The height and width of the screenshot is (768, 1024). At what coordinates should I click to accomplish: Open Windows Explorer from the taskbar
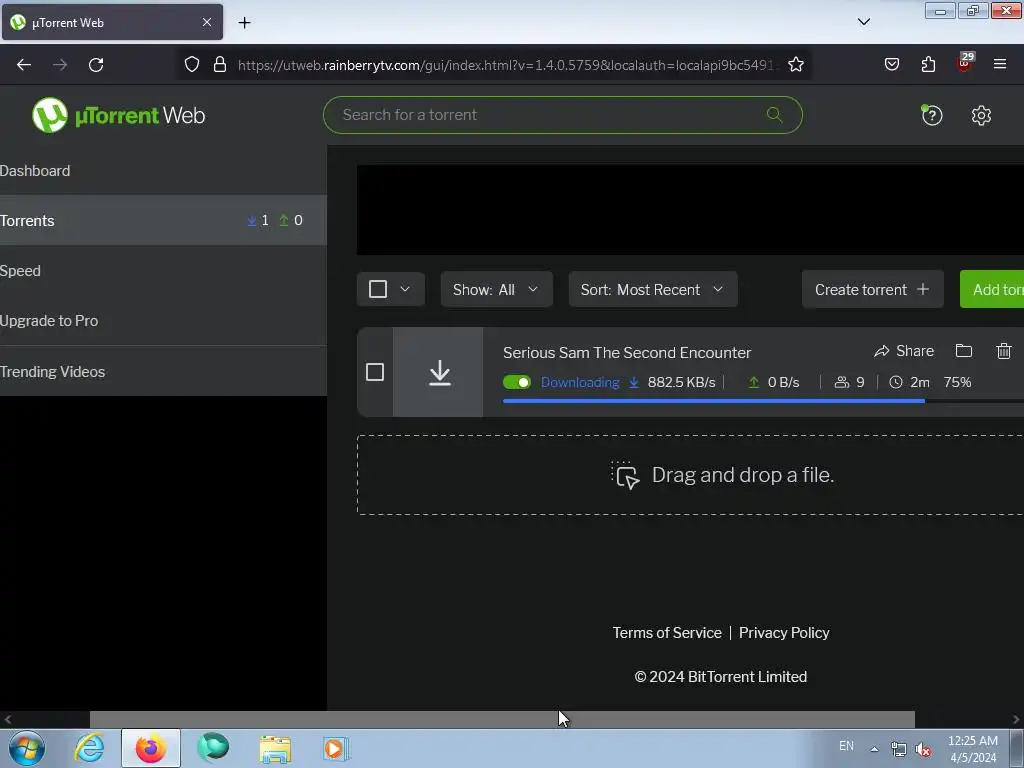(275, 749)
